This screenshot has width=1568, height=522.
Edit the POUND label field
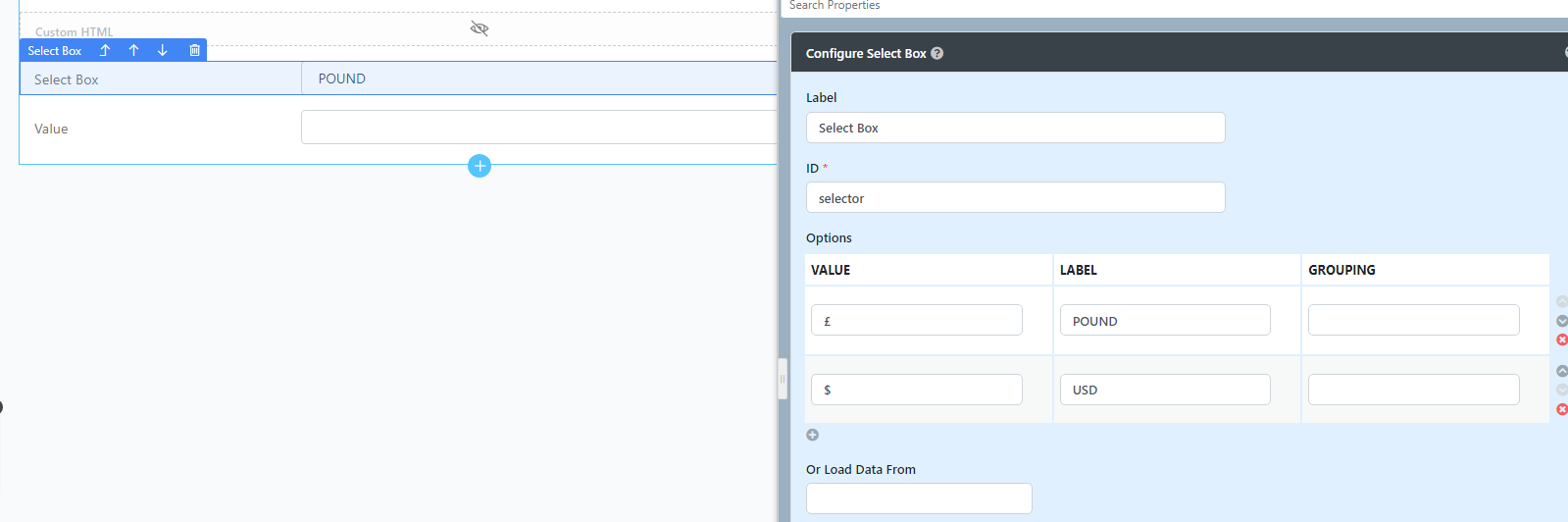[x=1165, y=320]
